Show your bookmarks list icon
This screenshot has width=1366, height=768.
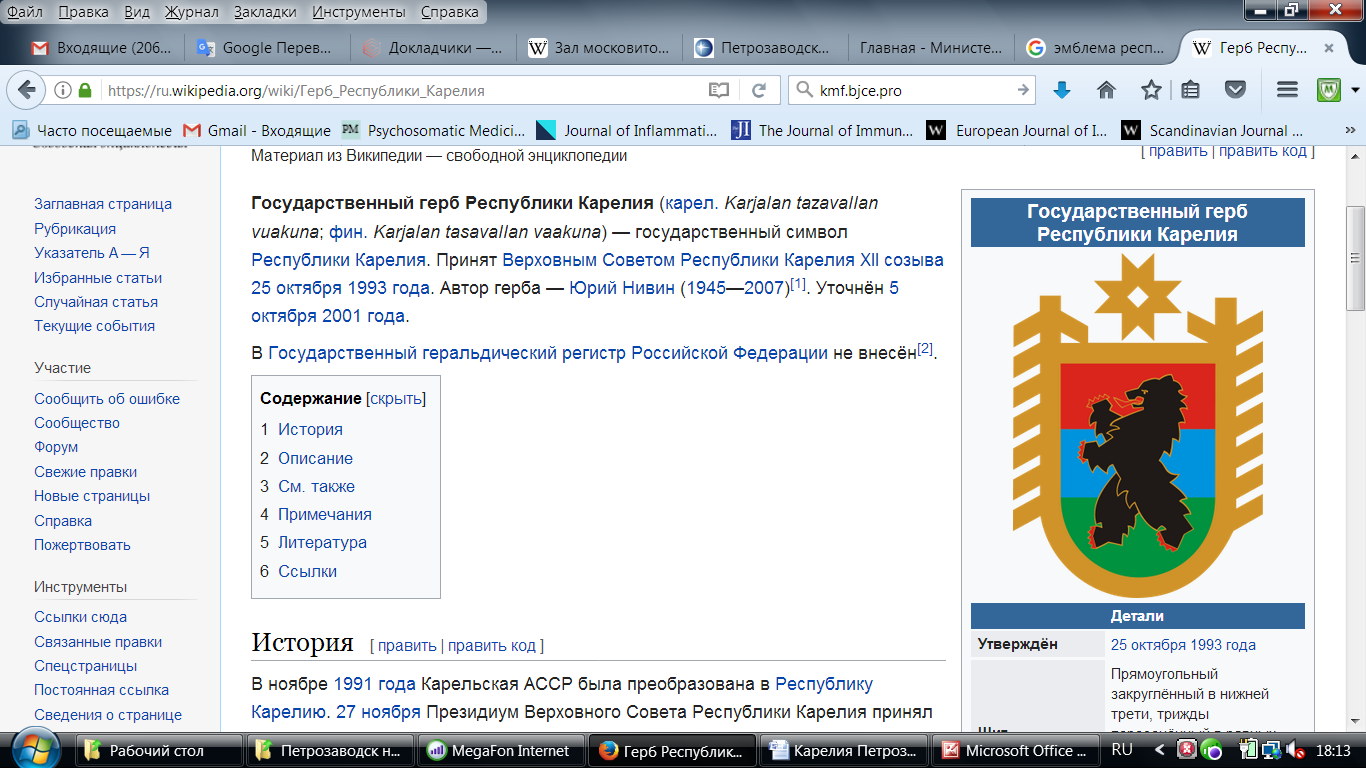[1190, 90]
